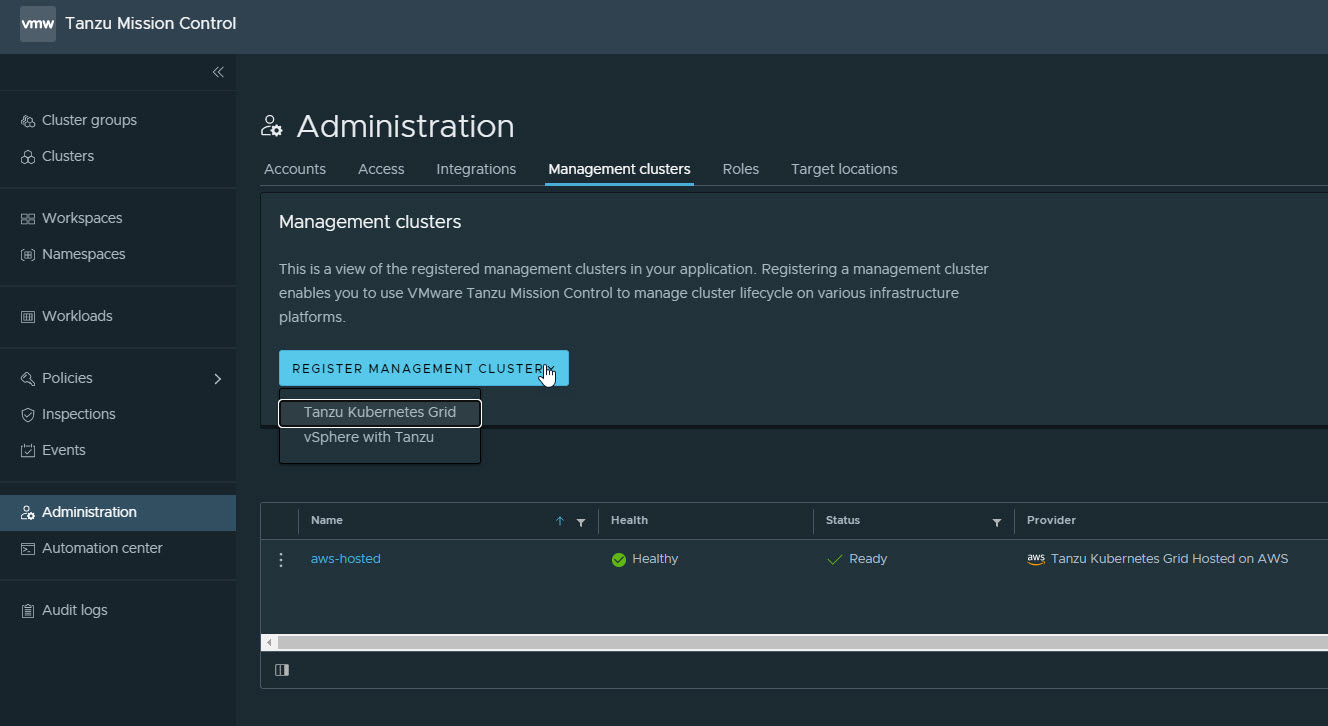1328x726 pixels.
Task: Open Inspections from the sidebar
Action: (x=78, y=414)
